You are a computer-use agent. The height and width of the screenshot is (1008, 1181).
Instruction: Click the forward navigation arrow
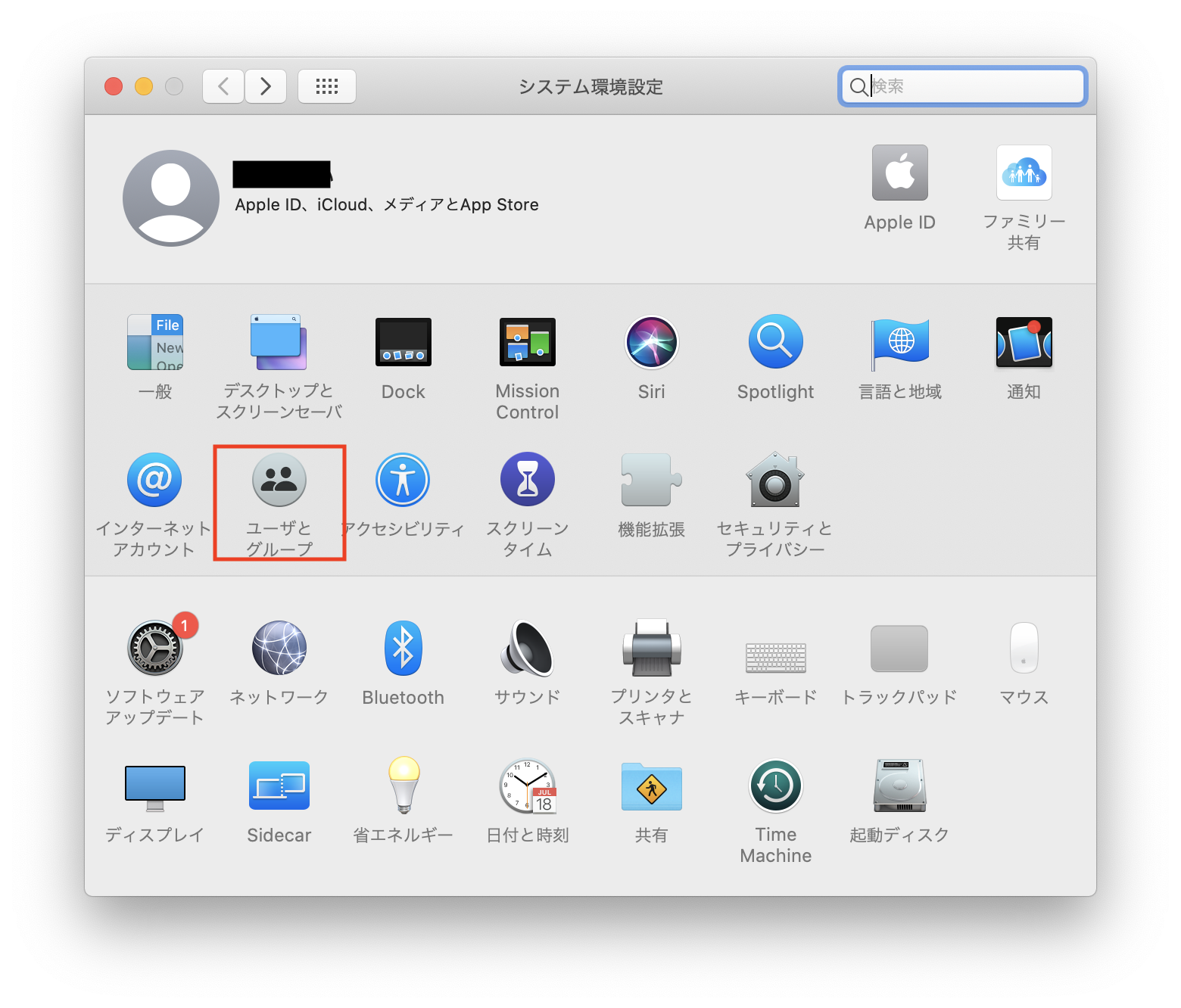pos(266,86)
